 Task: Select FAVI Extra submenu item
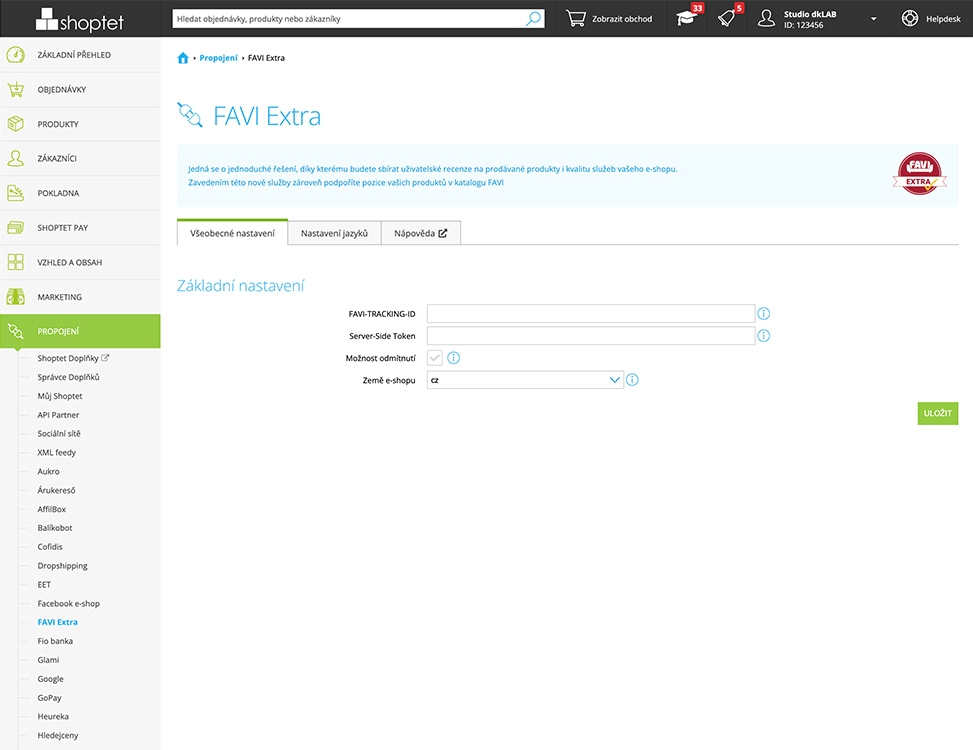pyautogui.click(x=57, y=622)
